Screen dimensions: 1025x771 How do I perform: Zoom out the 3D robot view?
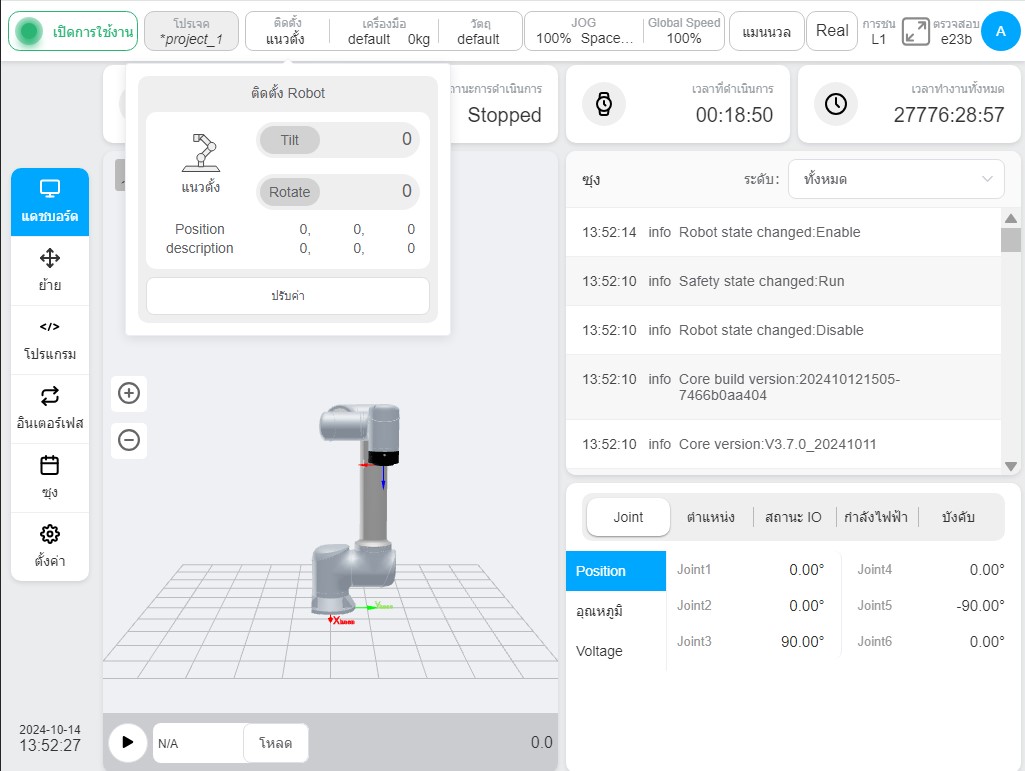click(129, 440)
